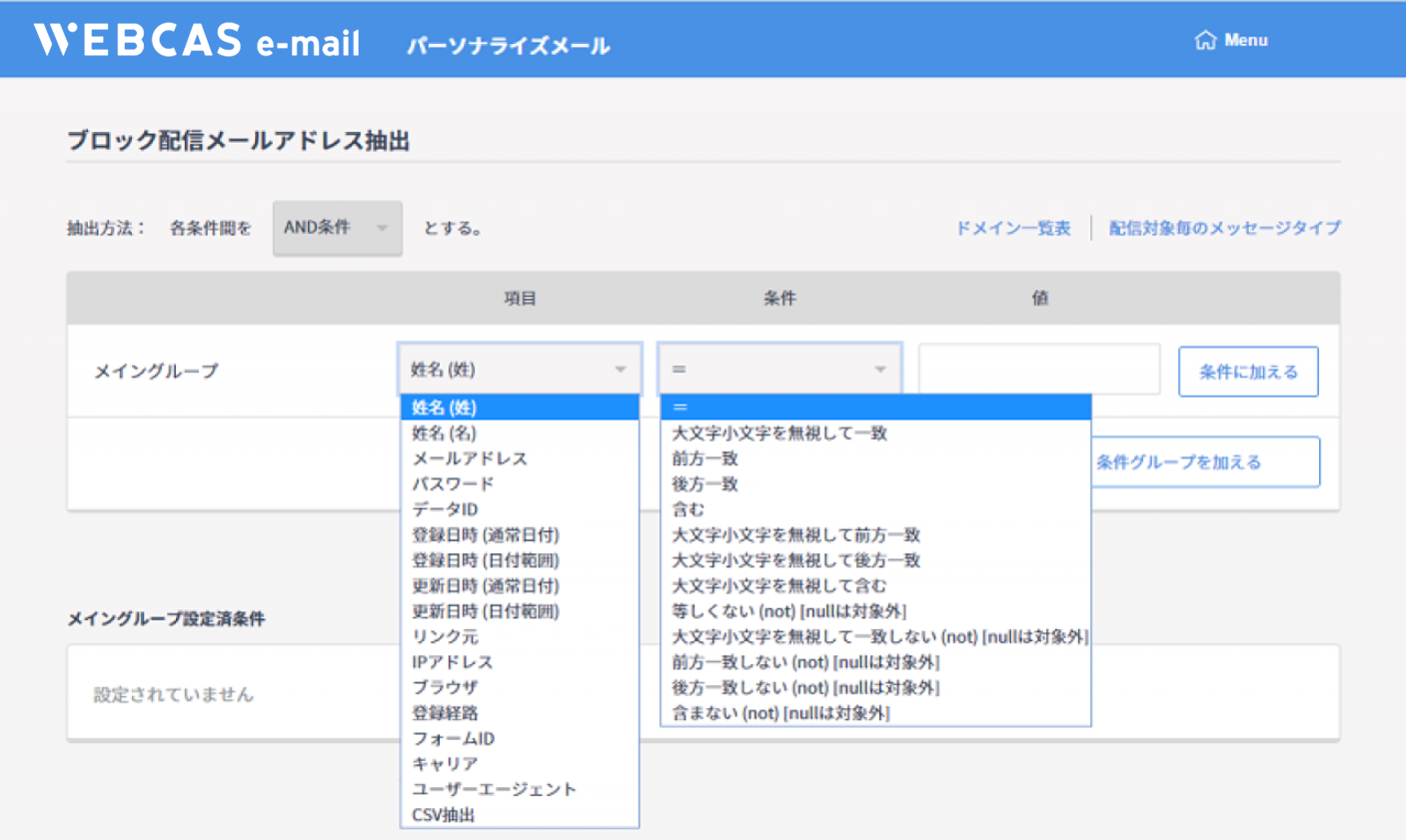
Task: Choose CSV抽出 from the item list
Action: click(520, 815)
